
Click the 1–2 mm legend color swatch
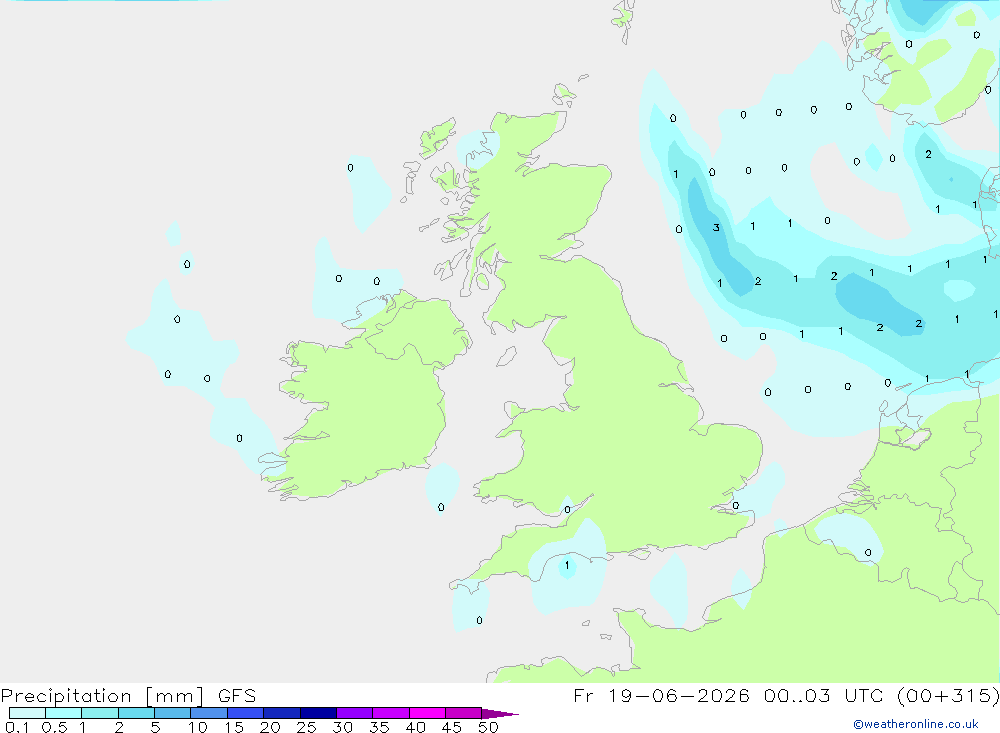100,713
